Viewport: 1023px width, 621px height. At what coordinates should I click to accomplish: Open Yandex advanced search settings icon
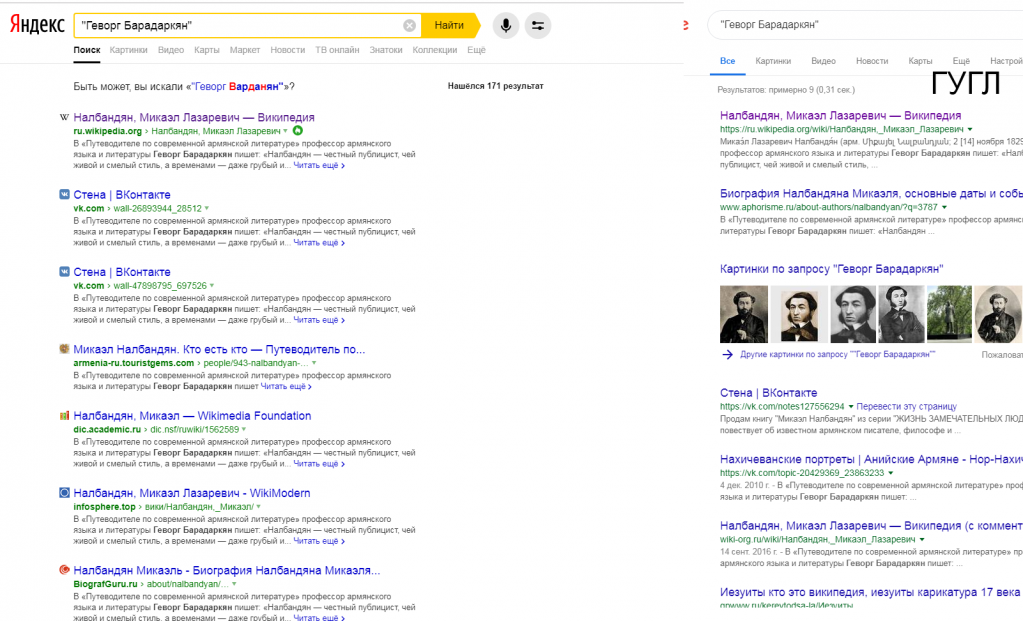click(x=537, y=25)
